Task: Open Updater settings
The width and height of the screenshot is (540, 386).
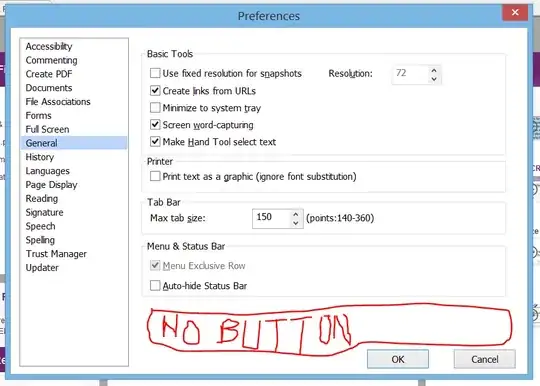Action: click(42, 268)
